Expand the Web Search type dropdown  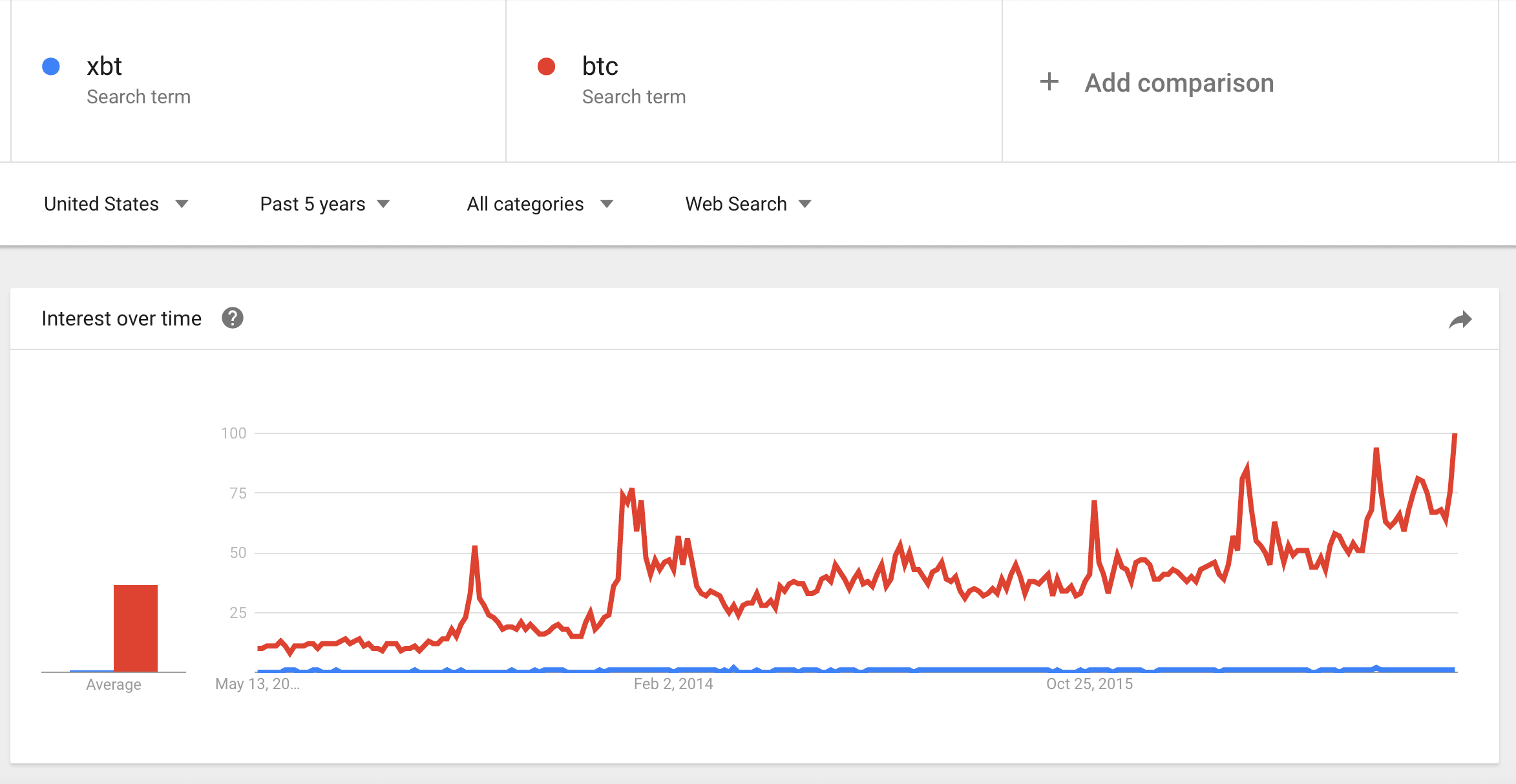click(x=748, y=204)
